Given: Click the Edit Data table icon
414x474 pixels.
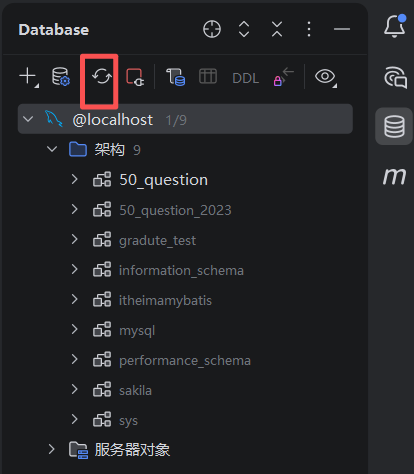Looking at the screenshot, I should coord(208,76).
